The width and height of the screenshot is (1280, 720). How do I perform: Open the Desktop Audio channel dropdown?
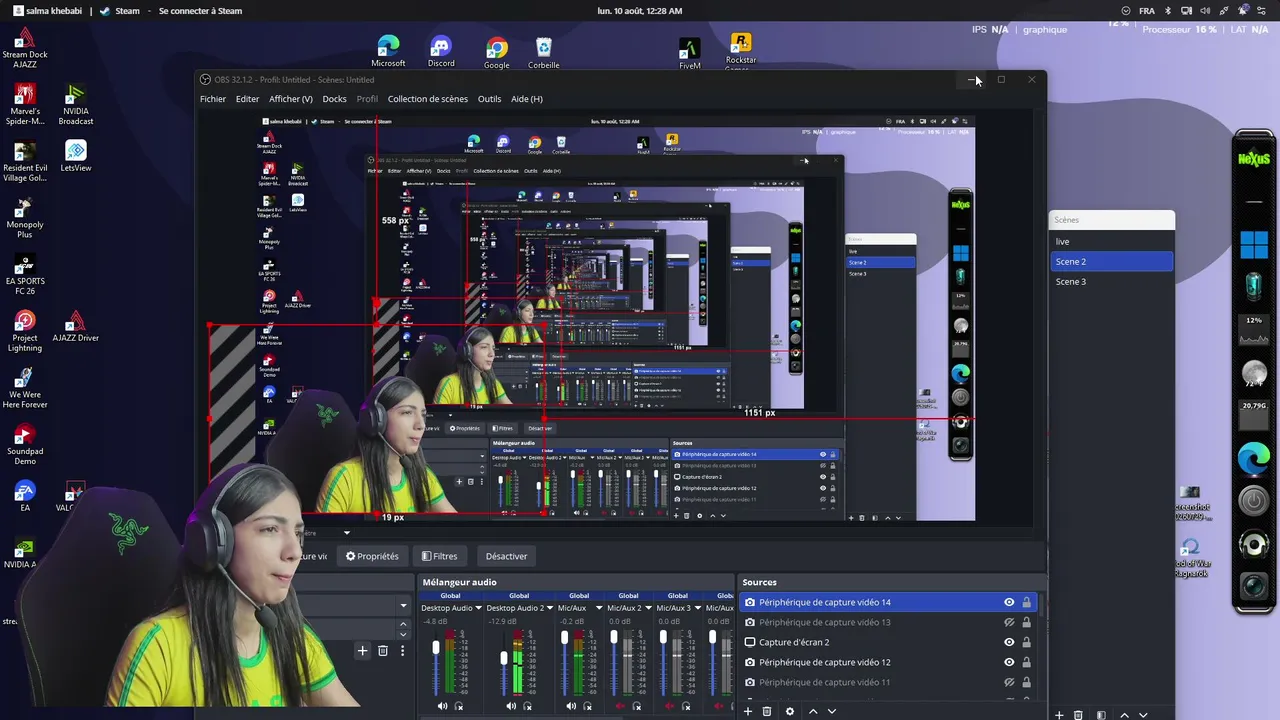coord(478,608)
